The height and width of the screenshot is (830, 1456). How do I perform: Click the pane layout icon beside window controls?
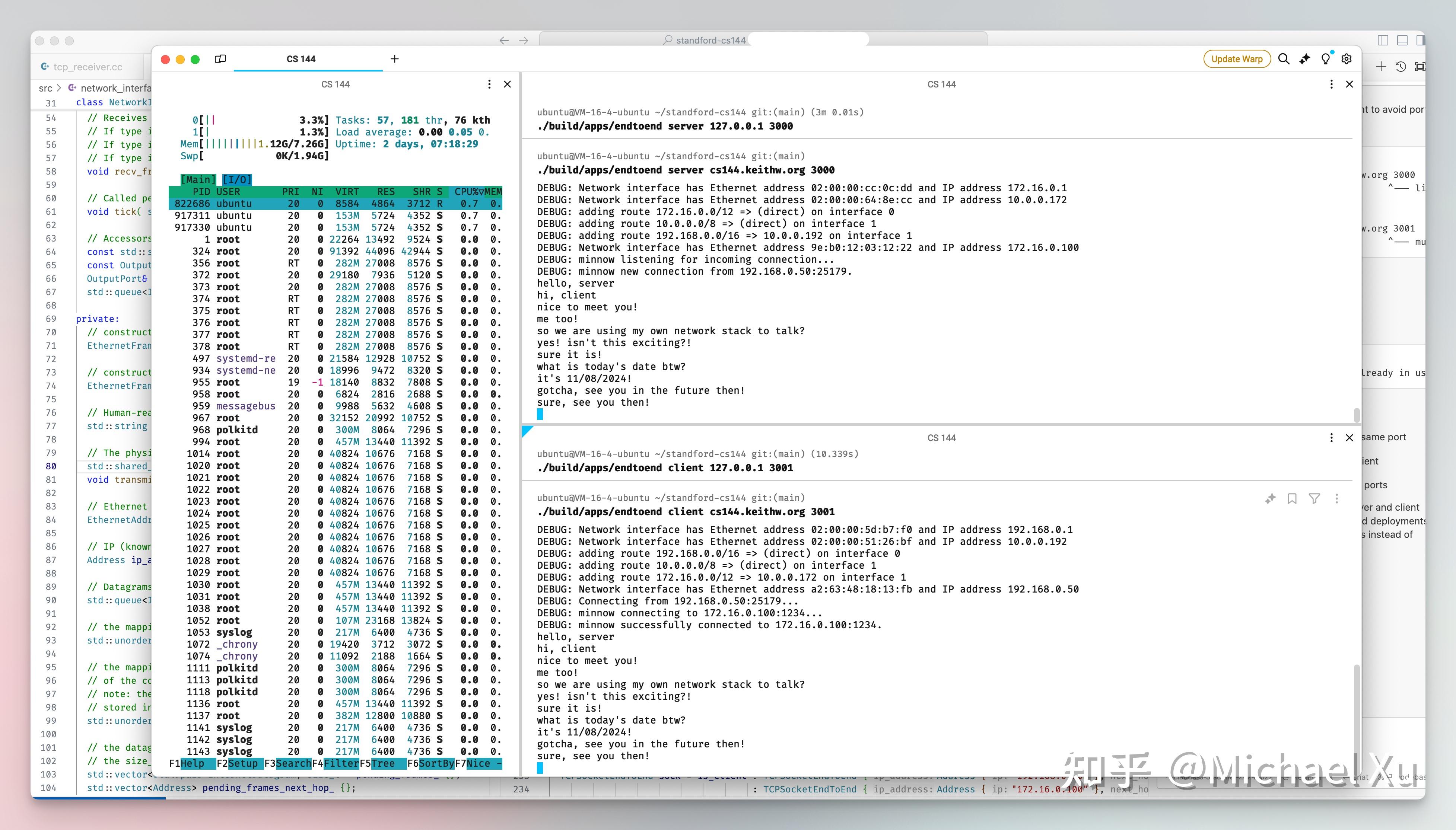pyautogui.click(x=220, y=59)
